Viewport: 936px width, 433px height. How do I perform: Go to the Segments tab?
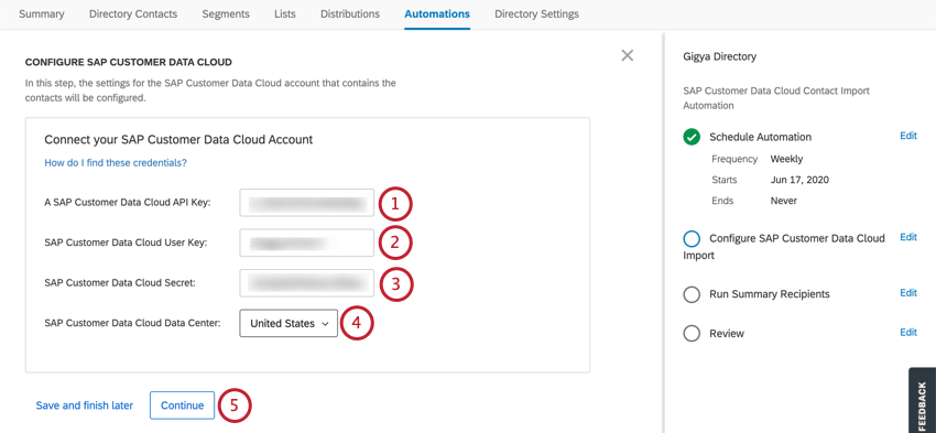(226, 14)
